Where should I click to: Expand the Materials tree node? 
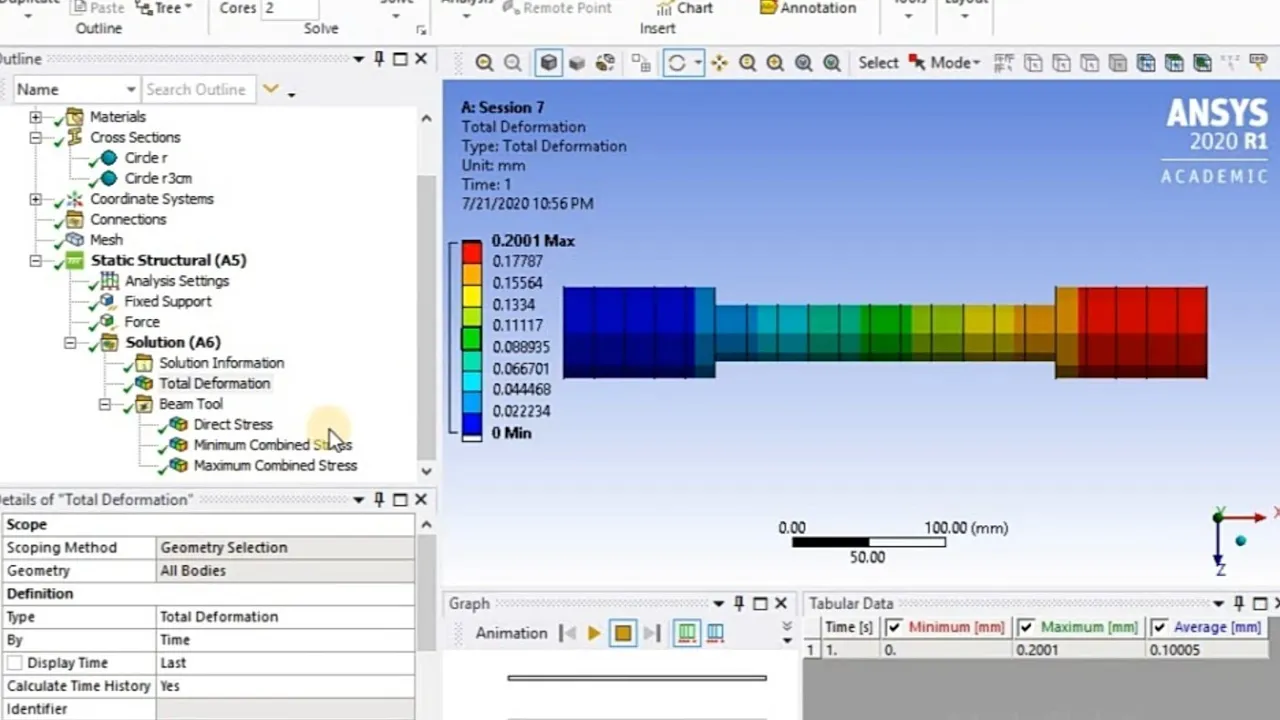[x=35, y=117]
